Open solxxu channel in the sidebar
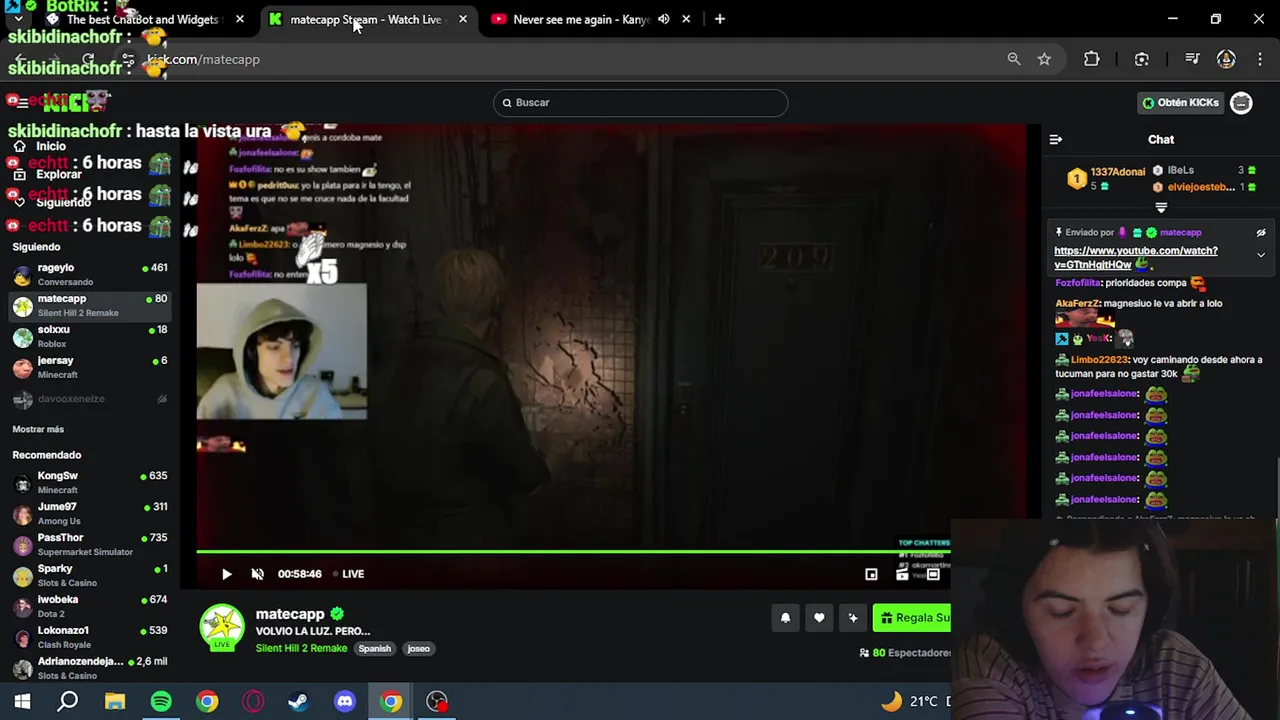Image resolution: width=1280 pixels, height=720 pixels. [90, 336]
